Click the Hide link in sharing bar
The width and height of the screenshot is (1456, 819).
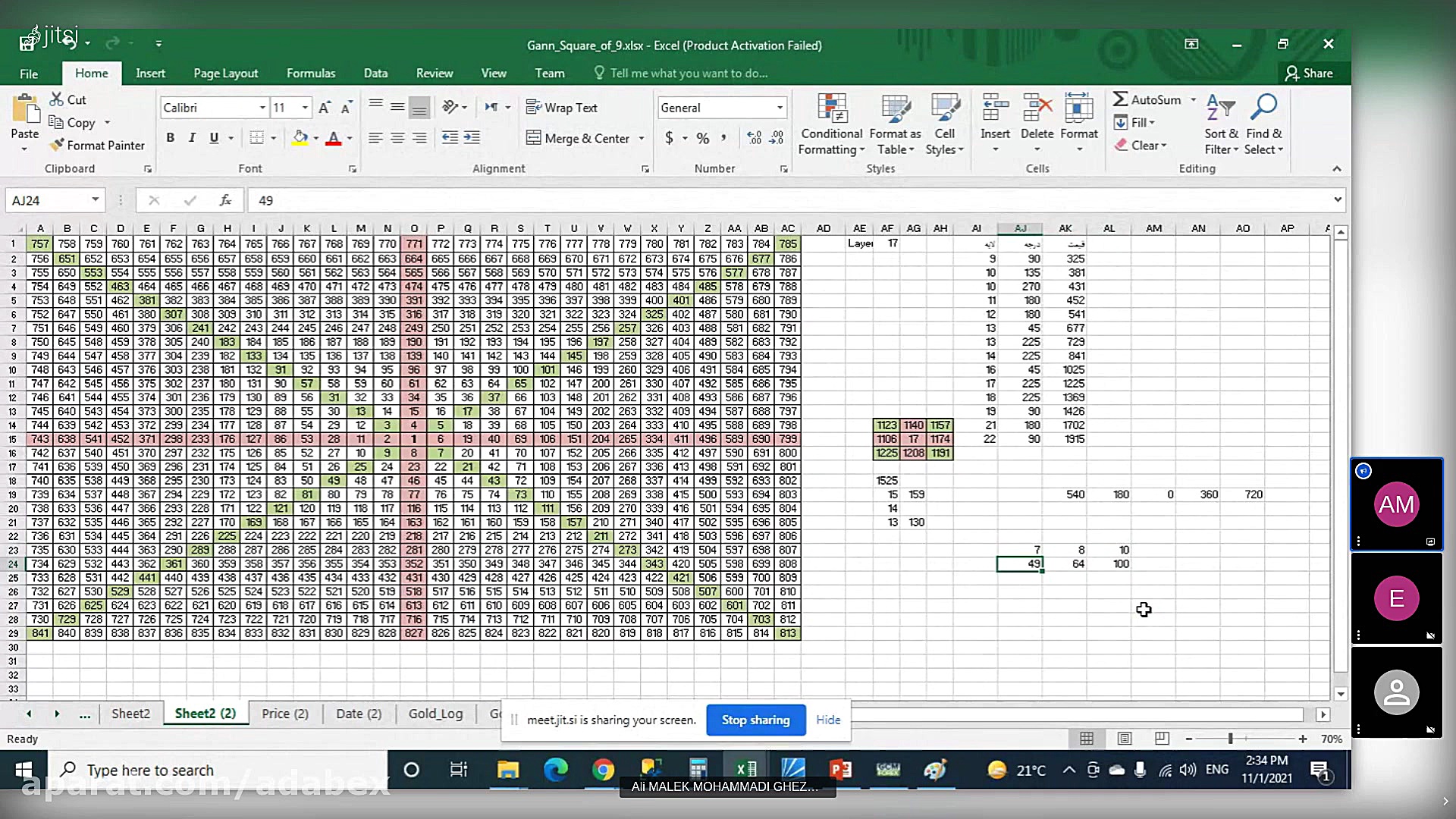[x=828, y=720]
